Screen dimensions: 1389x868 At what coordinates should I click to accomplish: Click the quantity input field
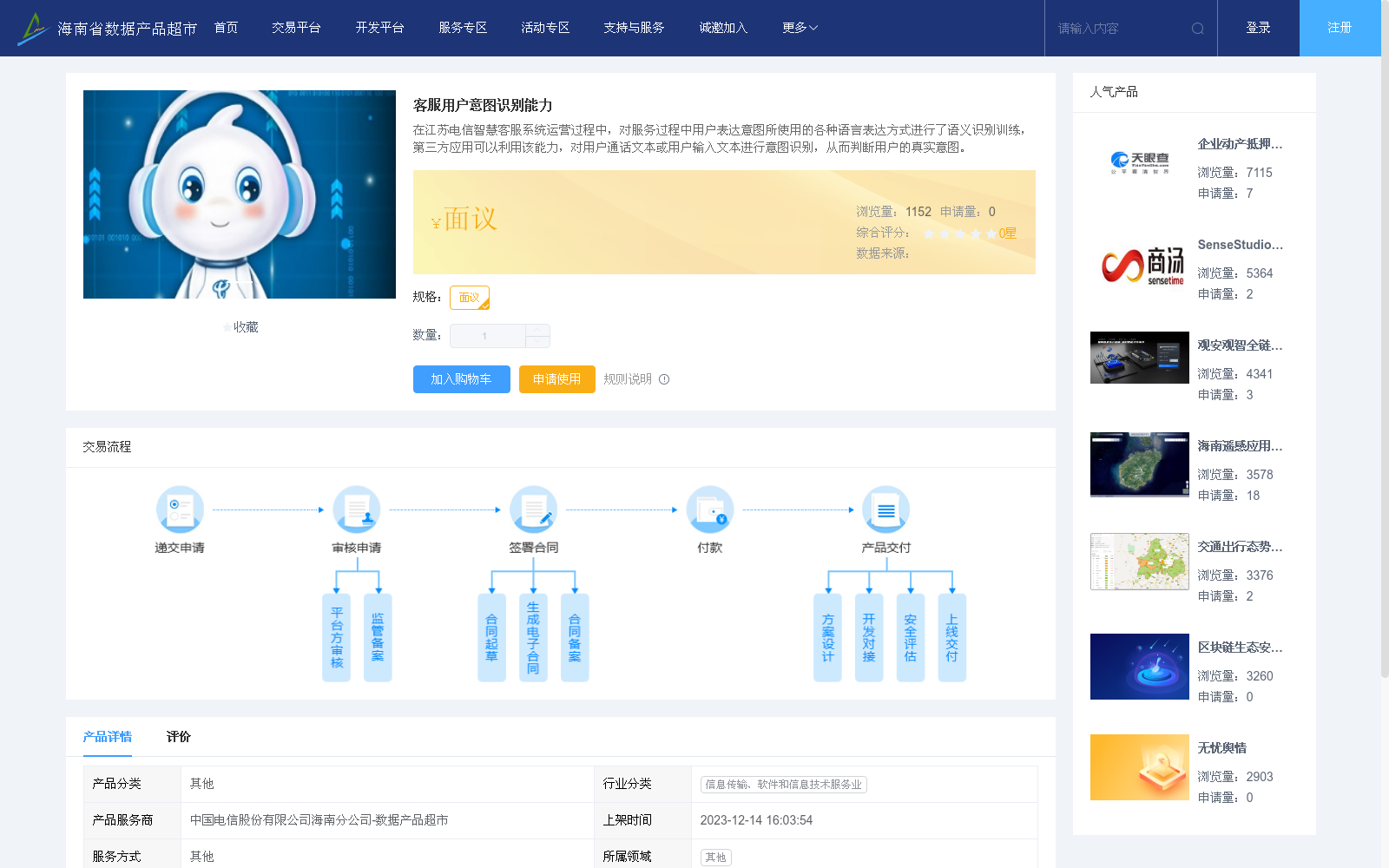[488, 336]
